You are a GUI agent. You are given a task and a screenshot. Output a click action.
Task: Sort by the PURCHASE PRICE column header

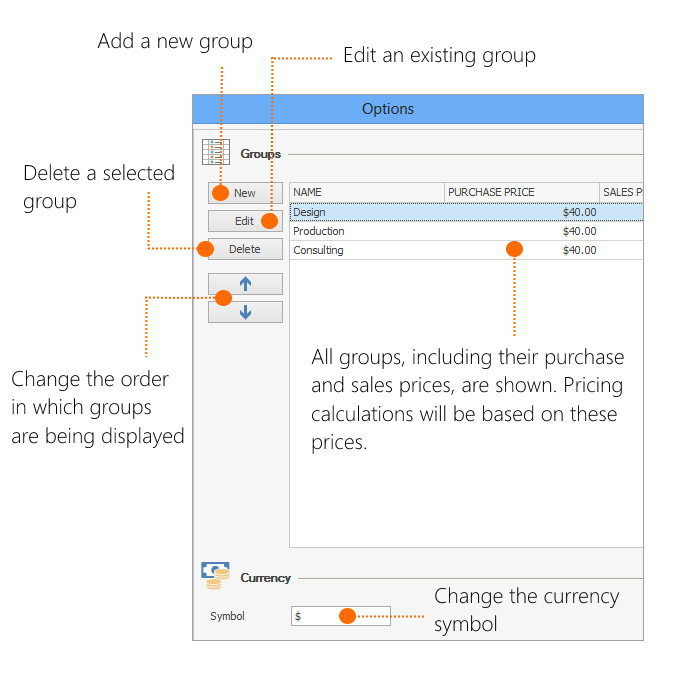pos(522,192)
